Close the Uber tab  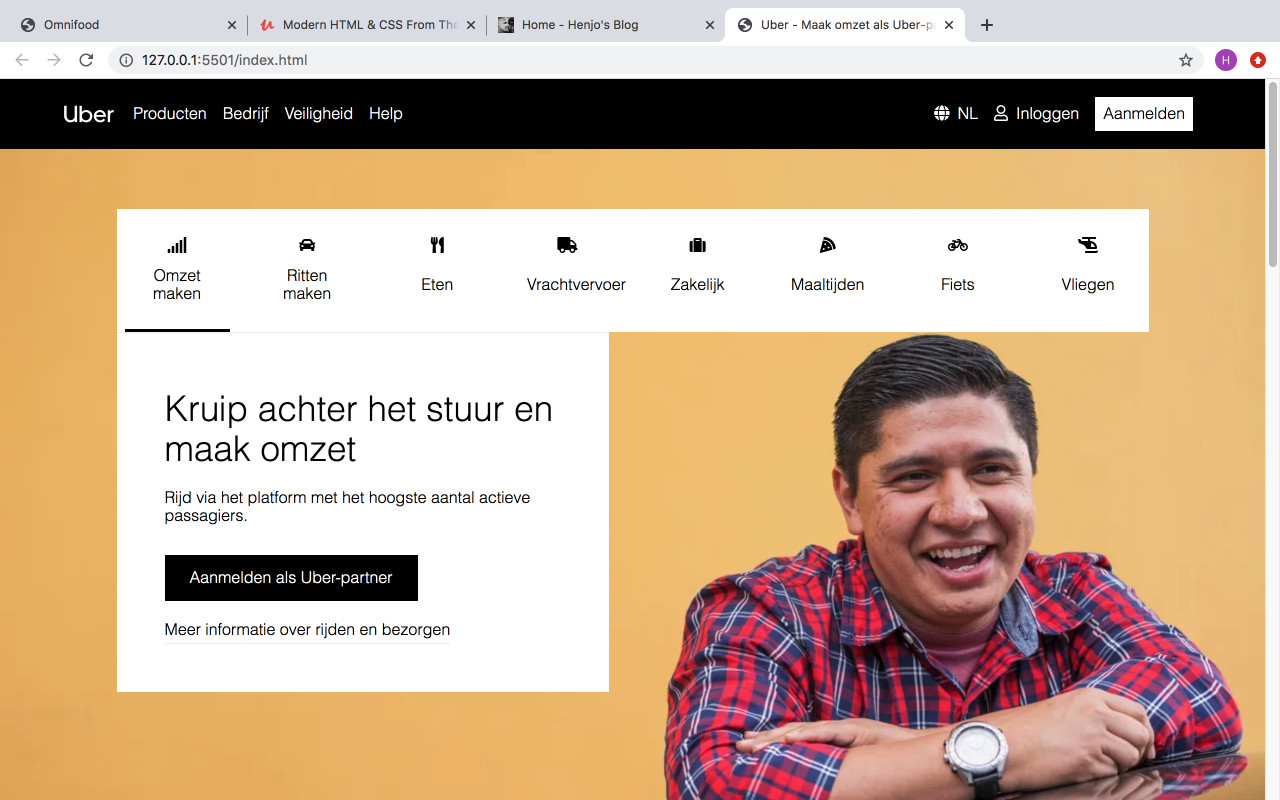(x=949, y=25)
